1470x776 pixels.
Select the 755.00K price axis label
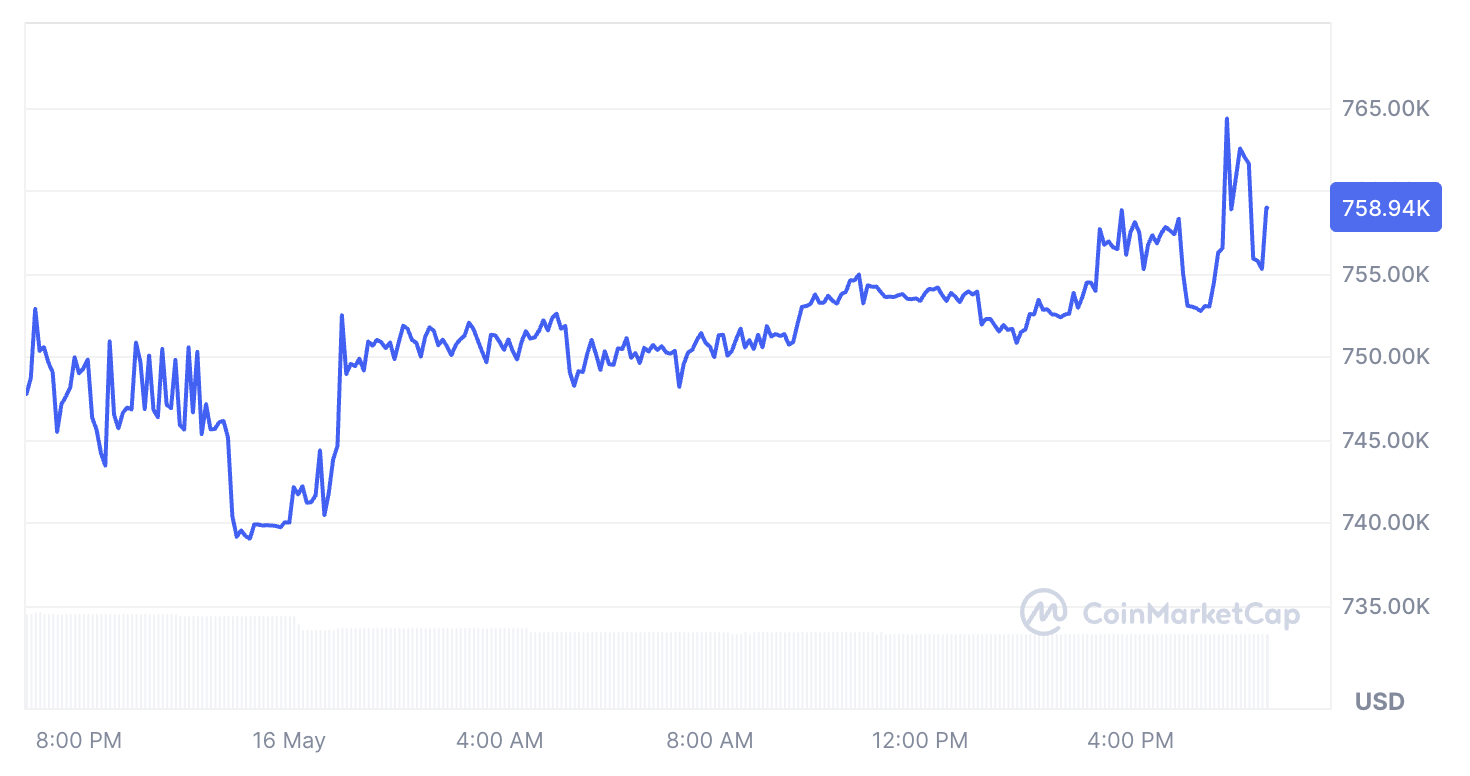click(1385, 274)
